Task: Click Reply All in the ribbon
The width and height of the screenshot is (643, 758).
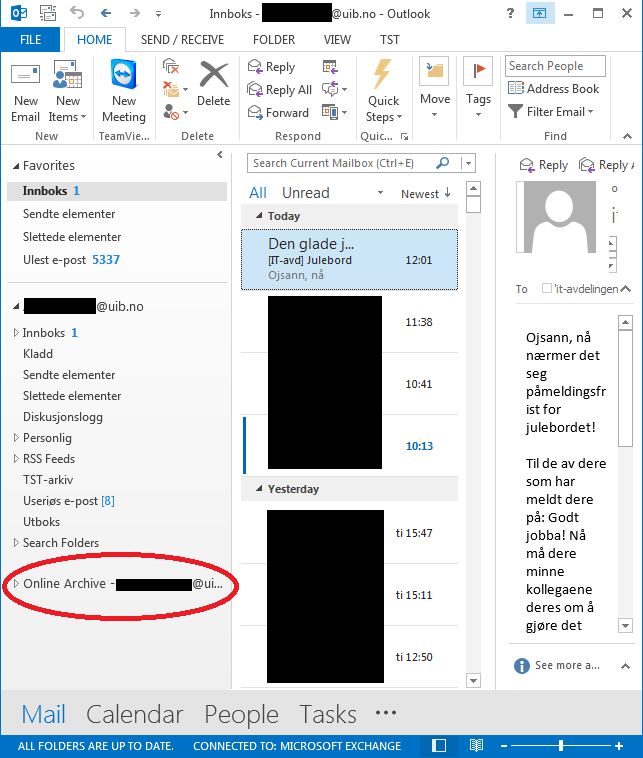Action: tap(279, 90)
